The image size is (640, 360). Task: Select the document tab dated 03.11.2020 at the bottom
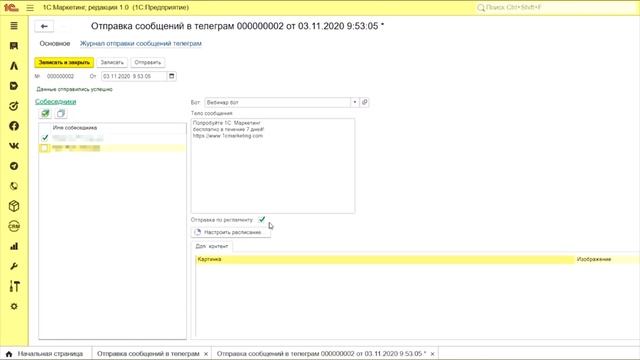321,354
